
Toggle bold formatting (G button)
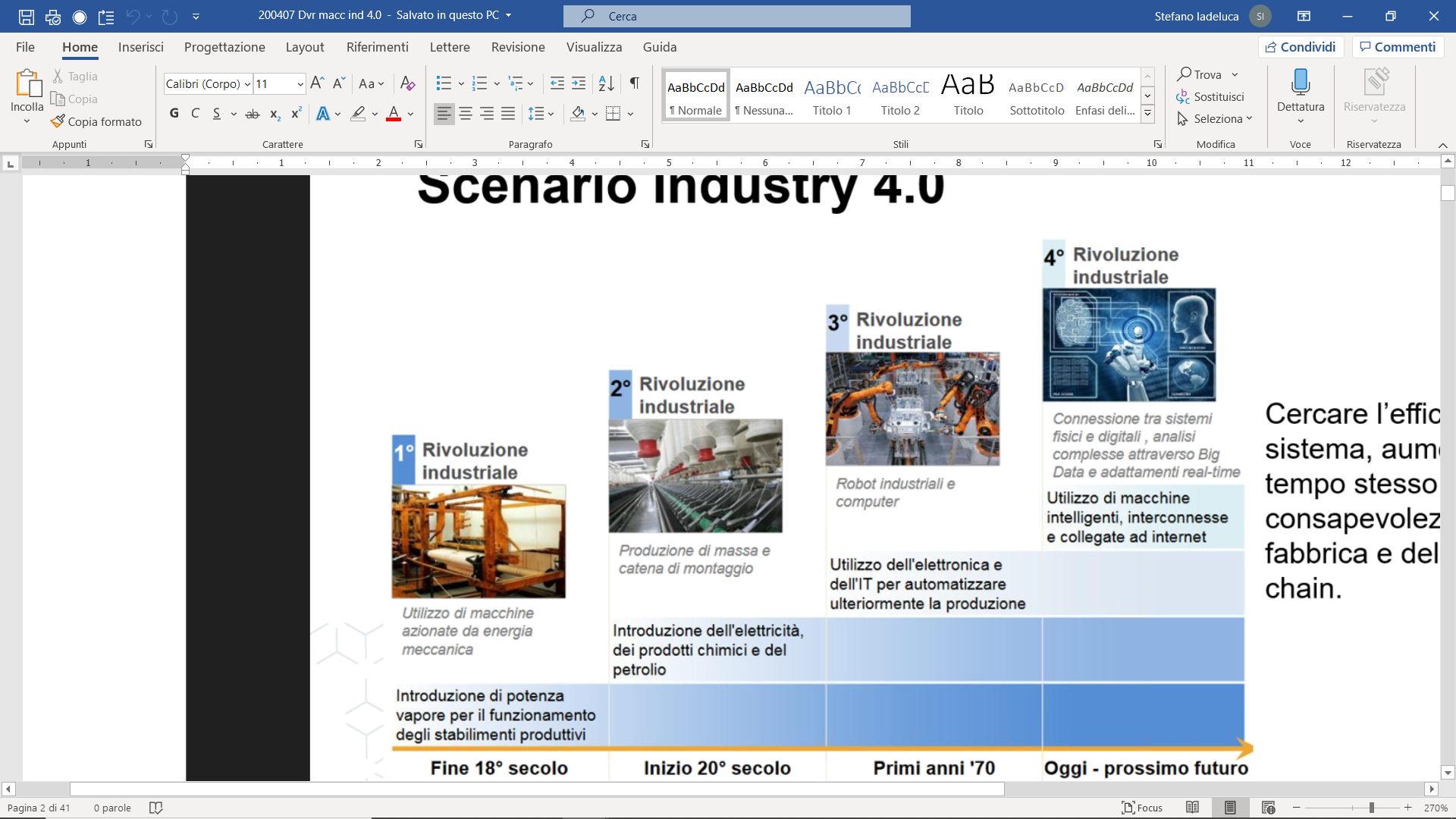174,114
